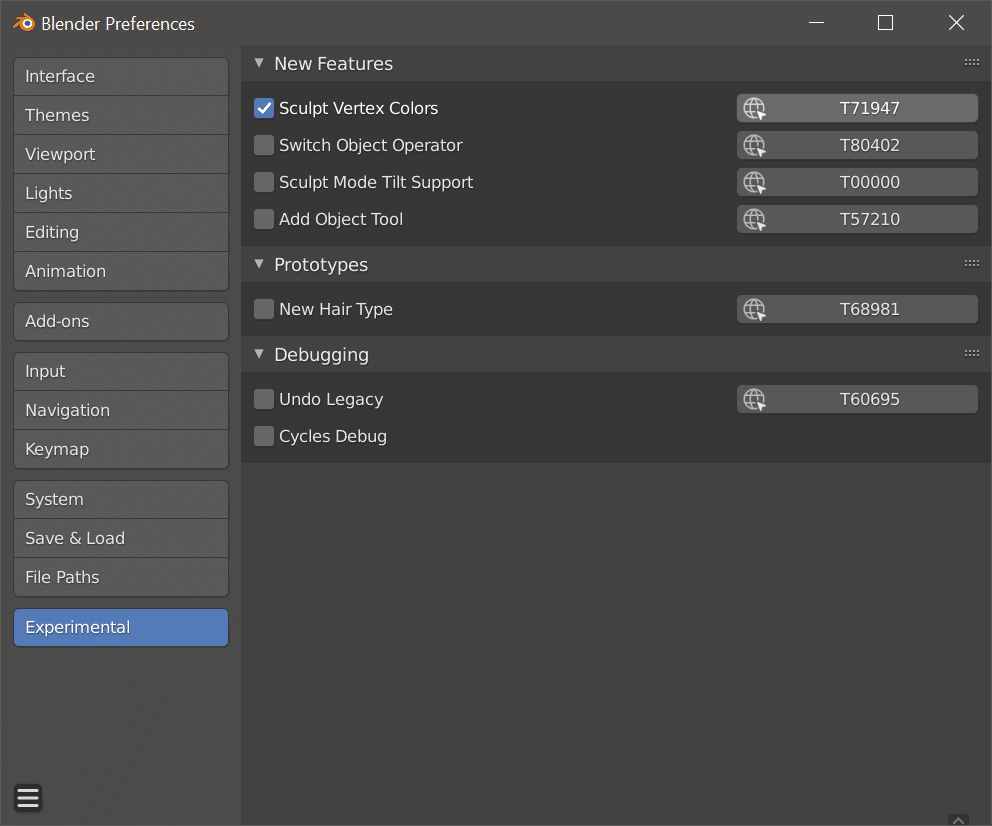Open the Interface preferences tab
The height and width of the screenshot is (826, 992).
click(x=121, y=77)
